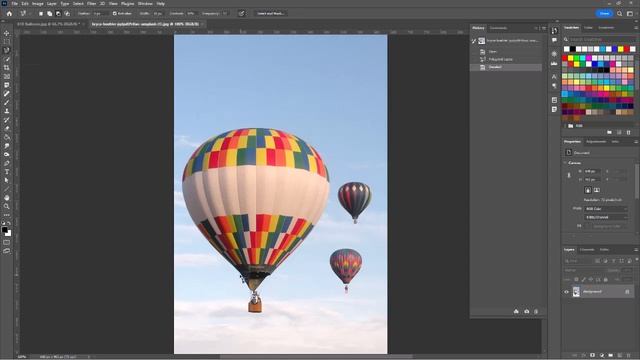Open the bit depth dropdown
Screen dimensions: 640x360
click(605, 217)
